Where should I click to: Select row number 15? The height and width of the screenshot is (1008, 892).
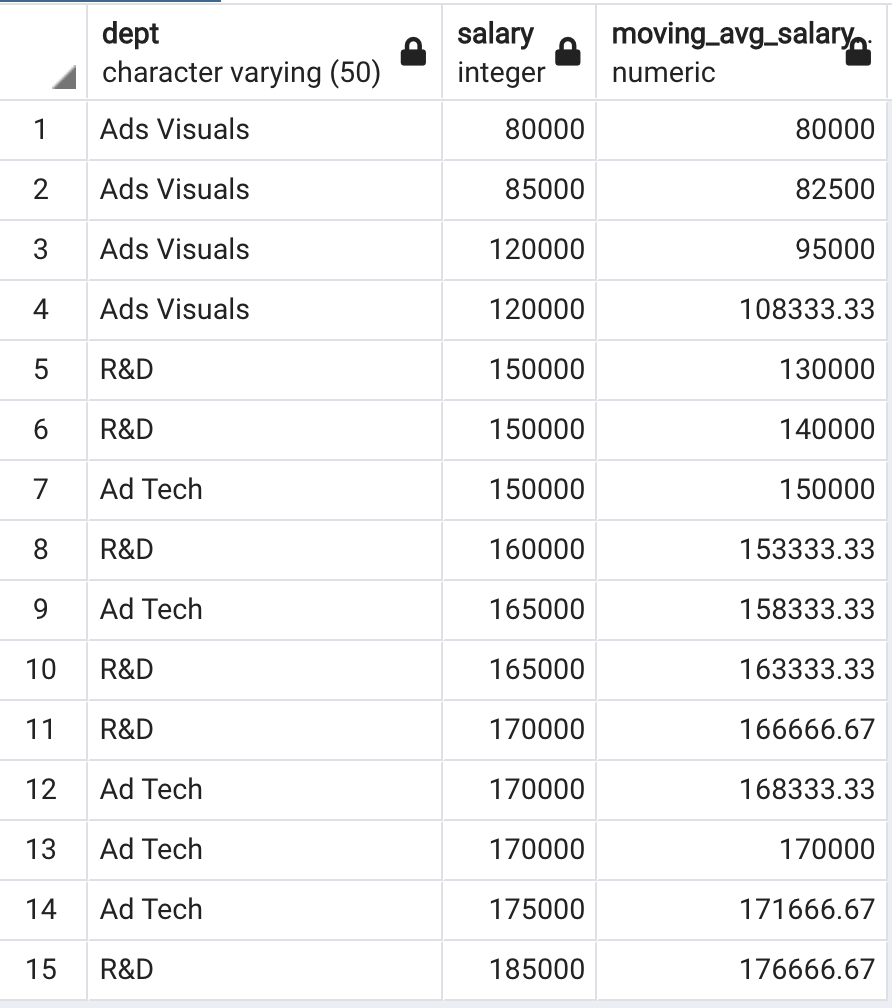pyautogui.click(x=42, y=969)
